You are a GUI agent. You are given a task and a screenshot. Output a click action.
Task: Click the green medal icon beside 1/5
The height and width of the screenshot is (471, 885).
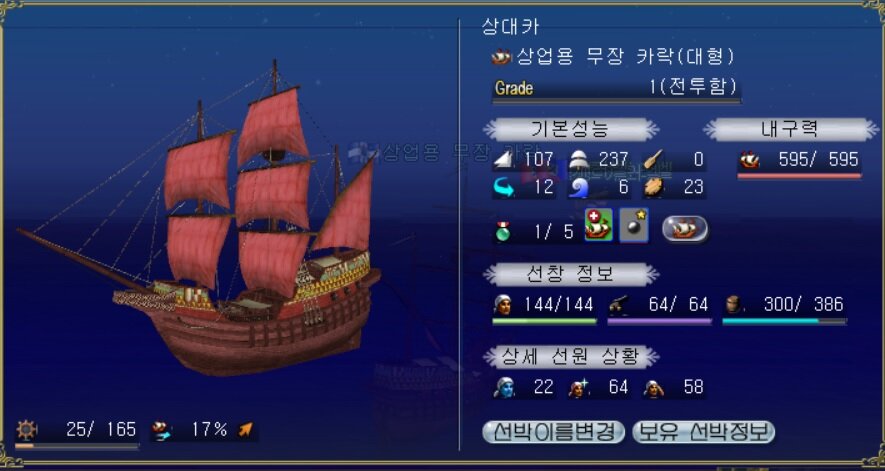click(x=502, y=231)
